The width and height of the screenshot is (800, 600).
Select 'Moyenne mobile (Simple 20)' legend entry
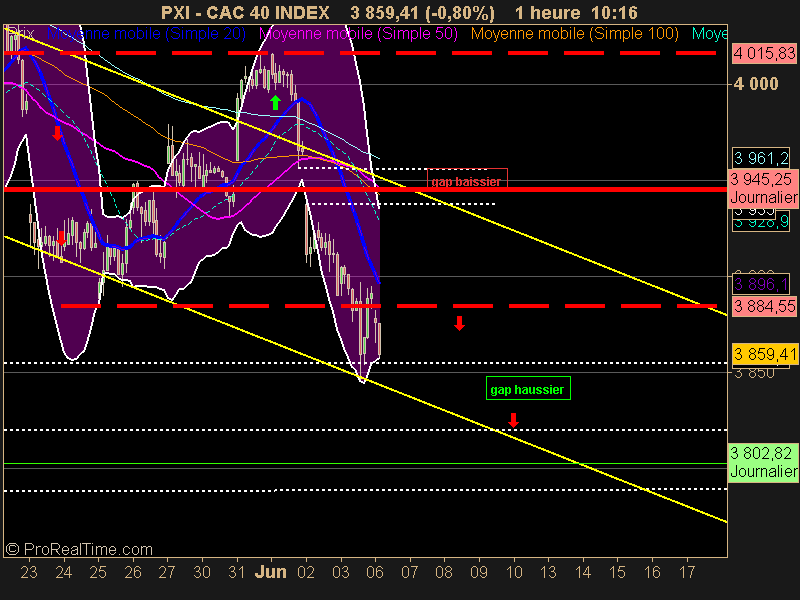(146, 34)
